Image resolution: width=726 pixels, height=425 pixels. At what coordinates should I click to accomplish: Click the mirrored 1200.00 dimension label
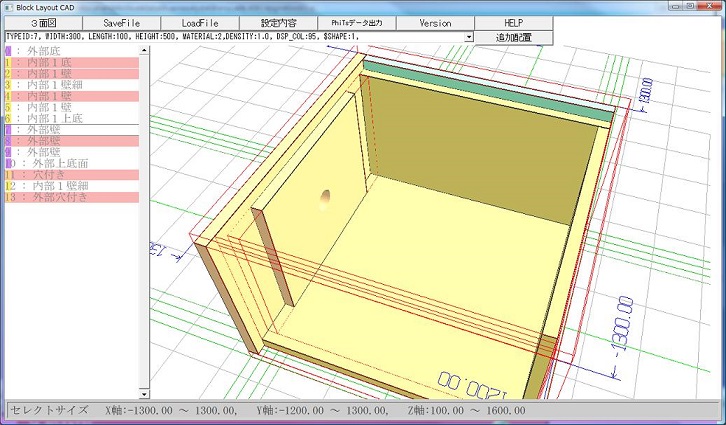[x=473, y=384]
